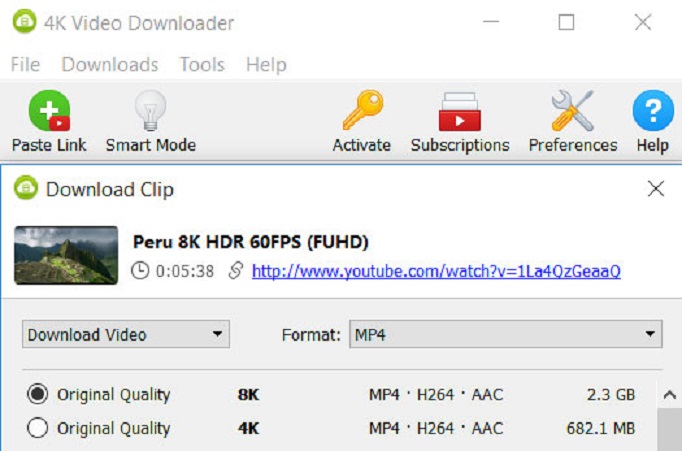Open the Activate key icon

(x=363, y=110)
